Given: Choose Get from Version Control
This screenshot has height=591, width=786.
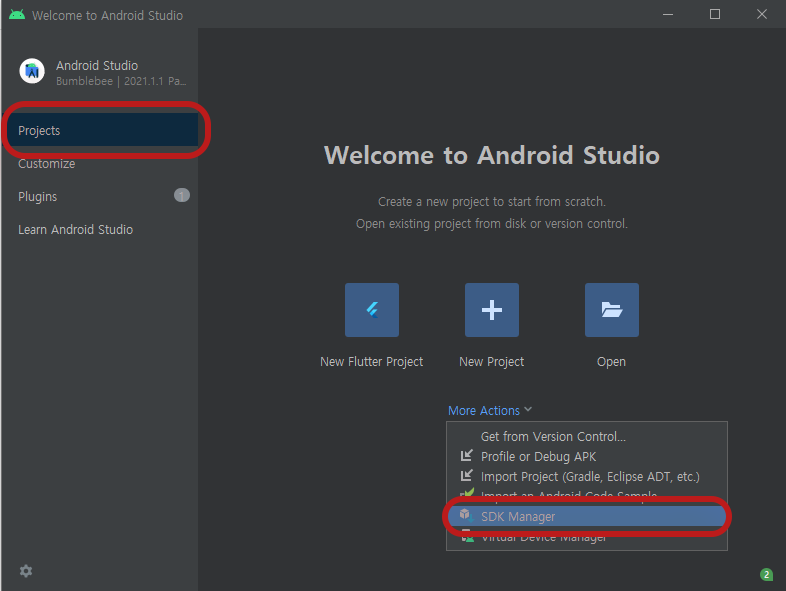Looking at the screenshot, I should point(586,437).
